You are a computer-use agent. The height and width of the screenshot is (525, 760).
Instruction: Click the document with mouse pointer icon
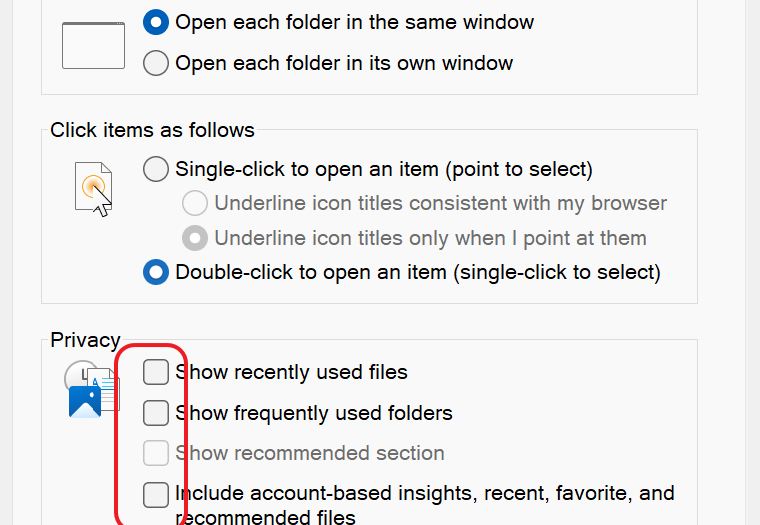(93, 188)
